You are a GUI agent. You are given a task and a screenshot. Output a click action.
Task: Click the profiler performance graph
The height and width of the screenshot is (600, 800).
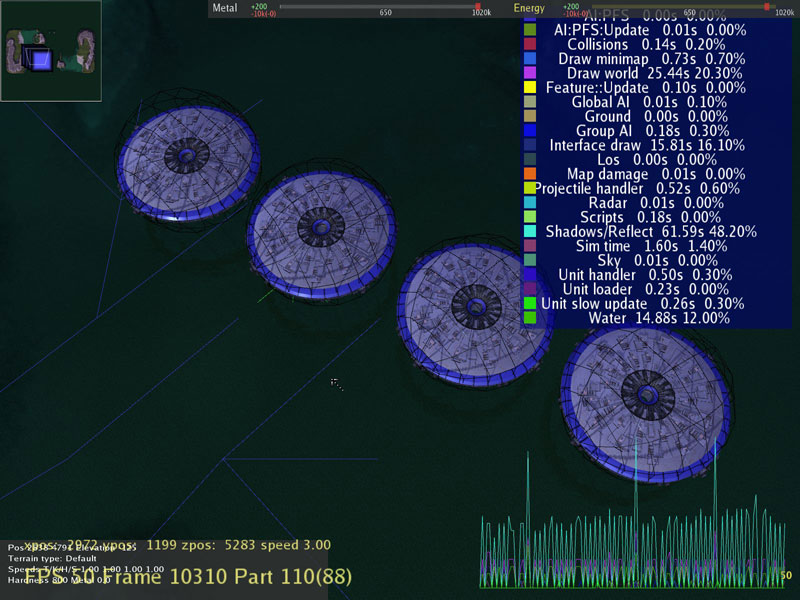tap(634, 515)
